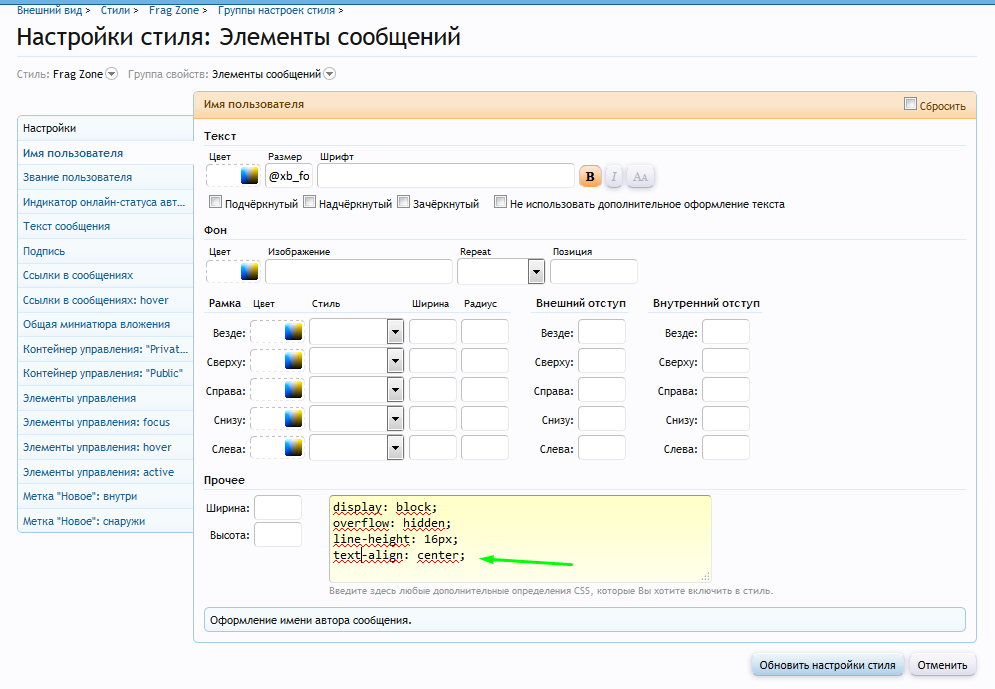Focus the Высота field under Прочее
The width and height of the screenshot is (995, 689).
pyautogui.click(x=278, y=535)
